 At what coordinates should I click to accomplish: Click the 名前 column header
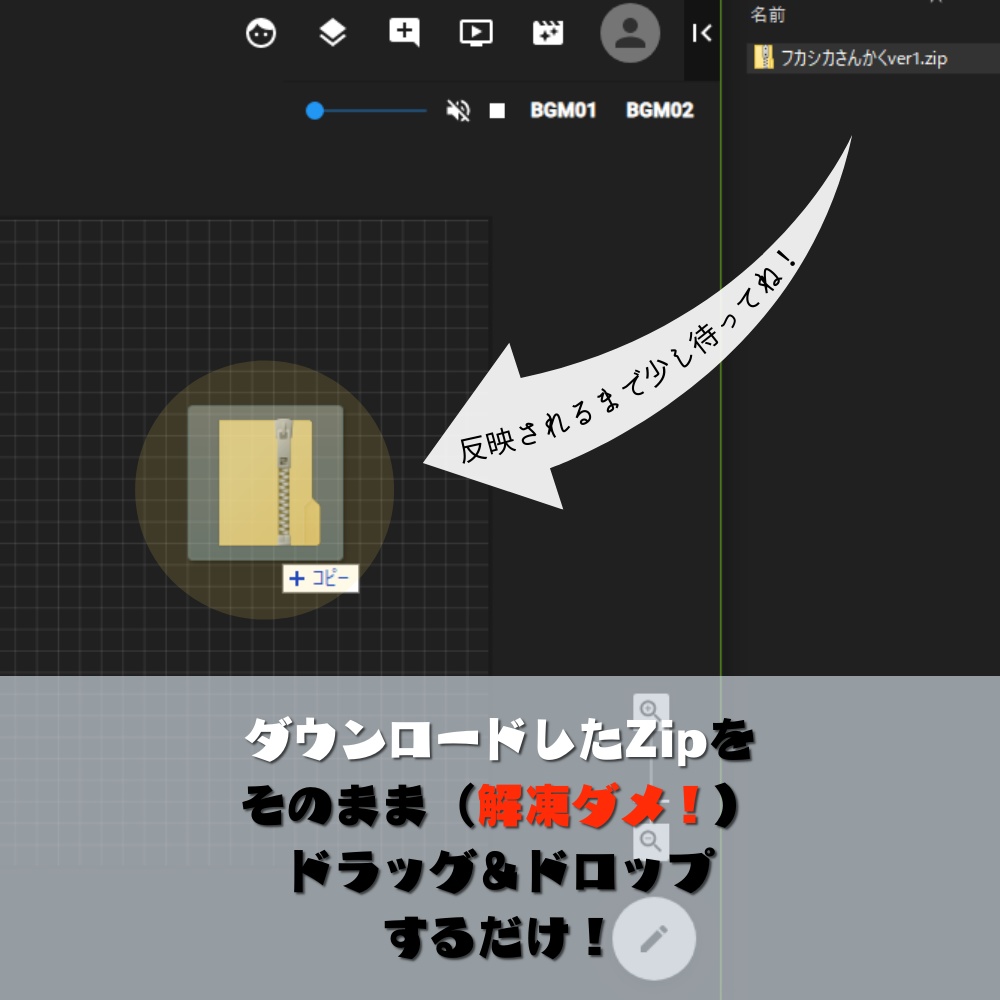coord(768,15)
